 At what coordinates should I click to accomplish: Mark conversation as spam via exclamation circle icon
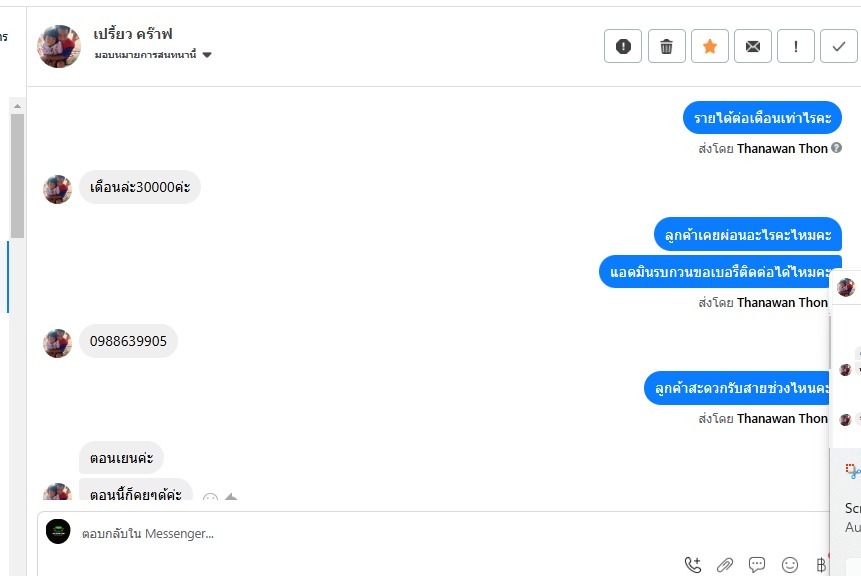(623, 46)
